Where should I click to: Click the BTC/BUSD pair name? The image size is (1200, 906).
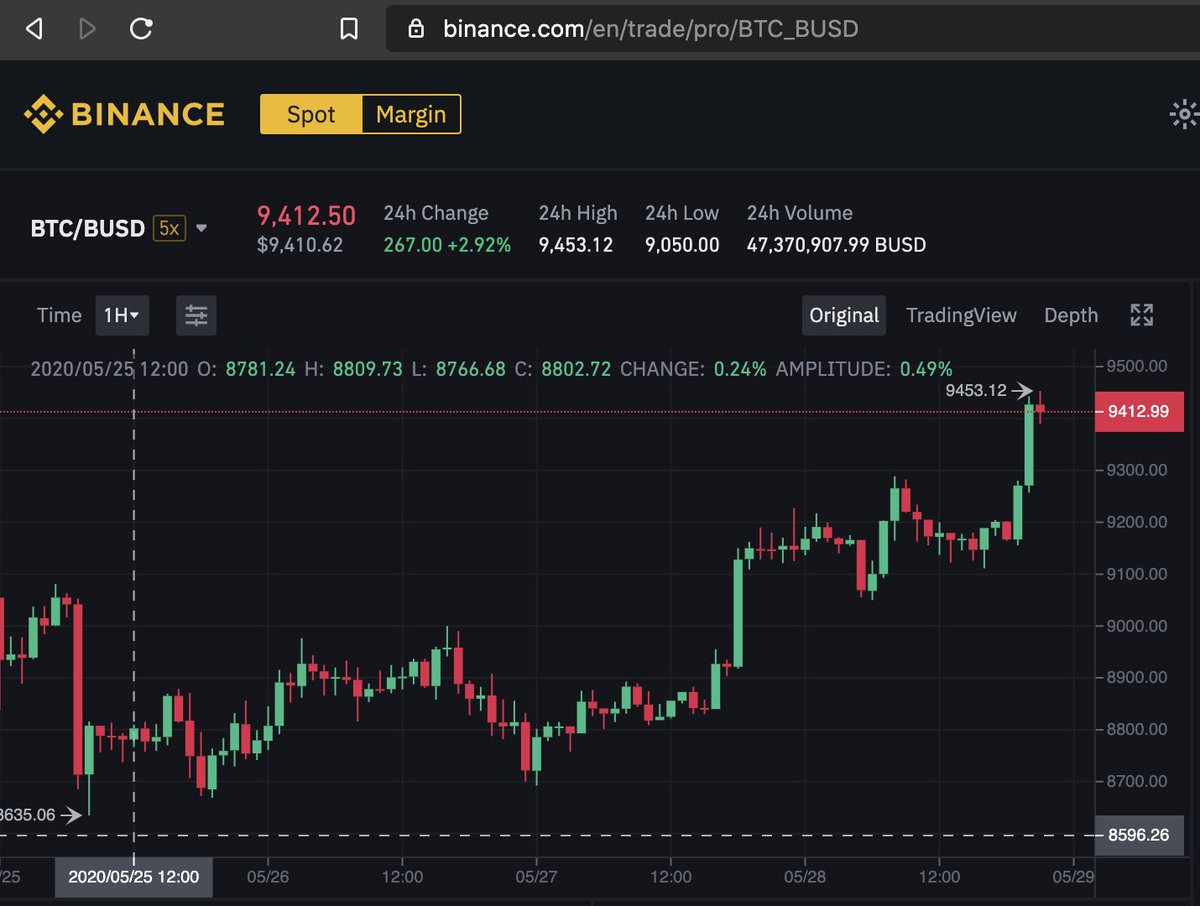tap(88, 228)
